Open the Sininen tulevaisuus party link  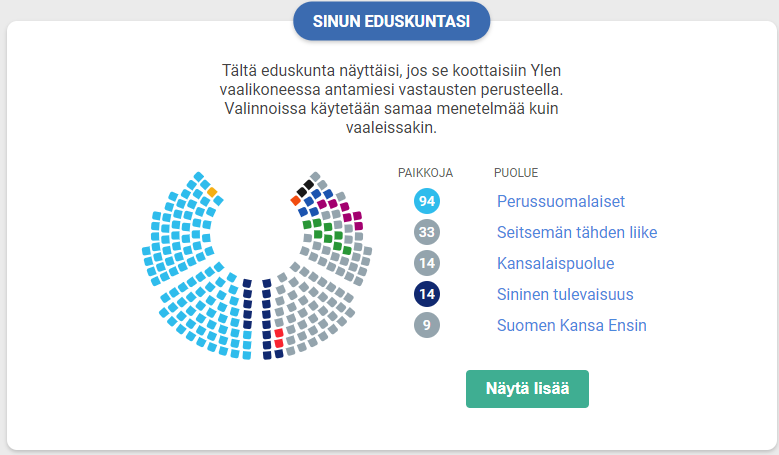(565, 295)
